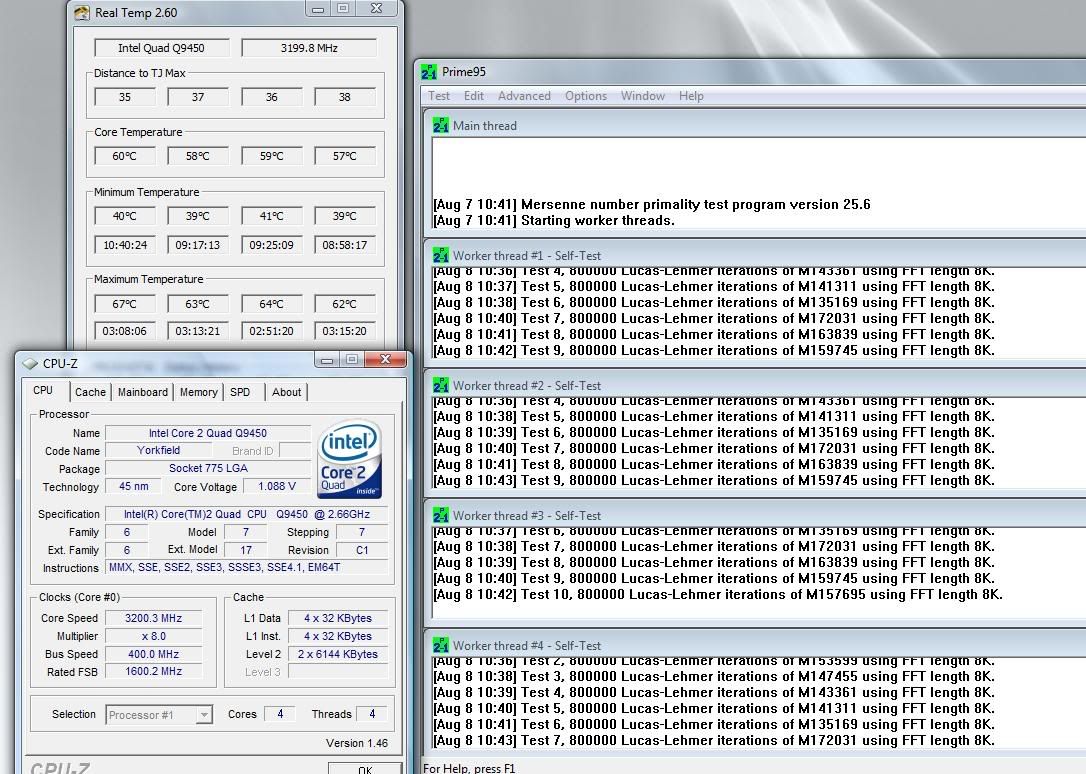Click the Core Speed 3200.3 MHz field
The height and width of the screenshot is (774, 1086).
154,618
